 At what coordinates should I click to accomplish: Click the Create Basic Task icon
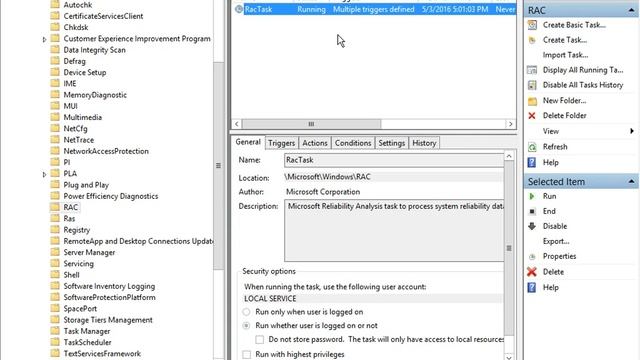pyautogui.click(x=532, y=25)
